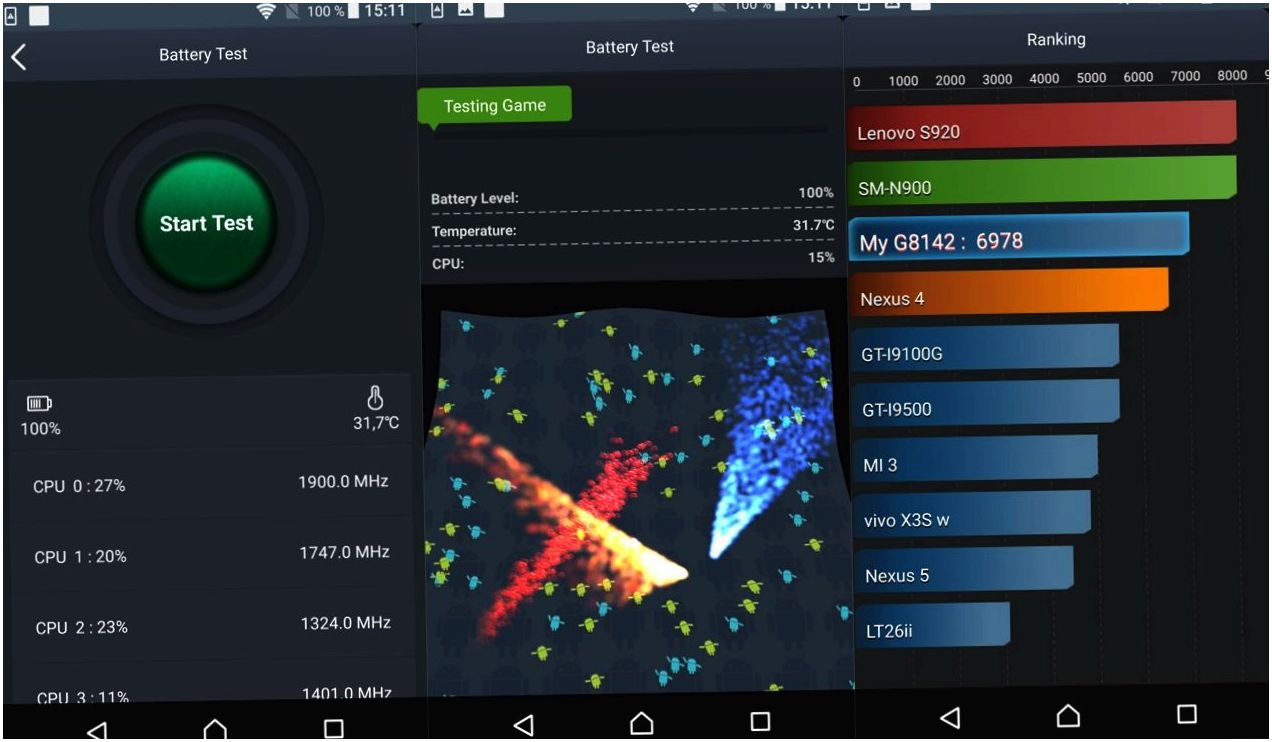The width and height of the screenshot is (1272, 742).
Task: Tap Android home button in Ranking screen
Action: coord(1068,715)
